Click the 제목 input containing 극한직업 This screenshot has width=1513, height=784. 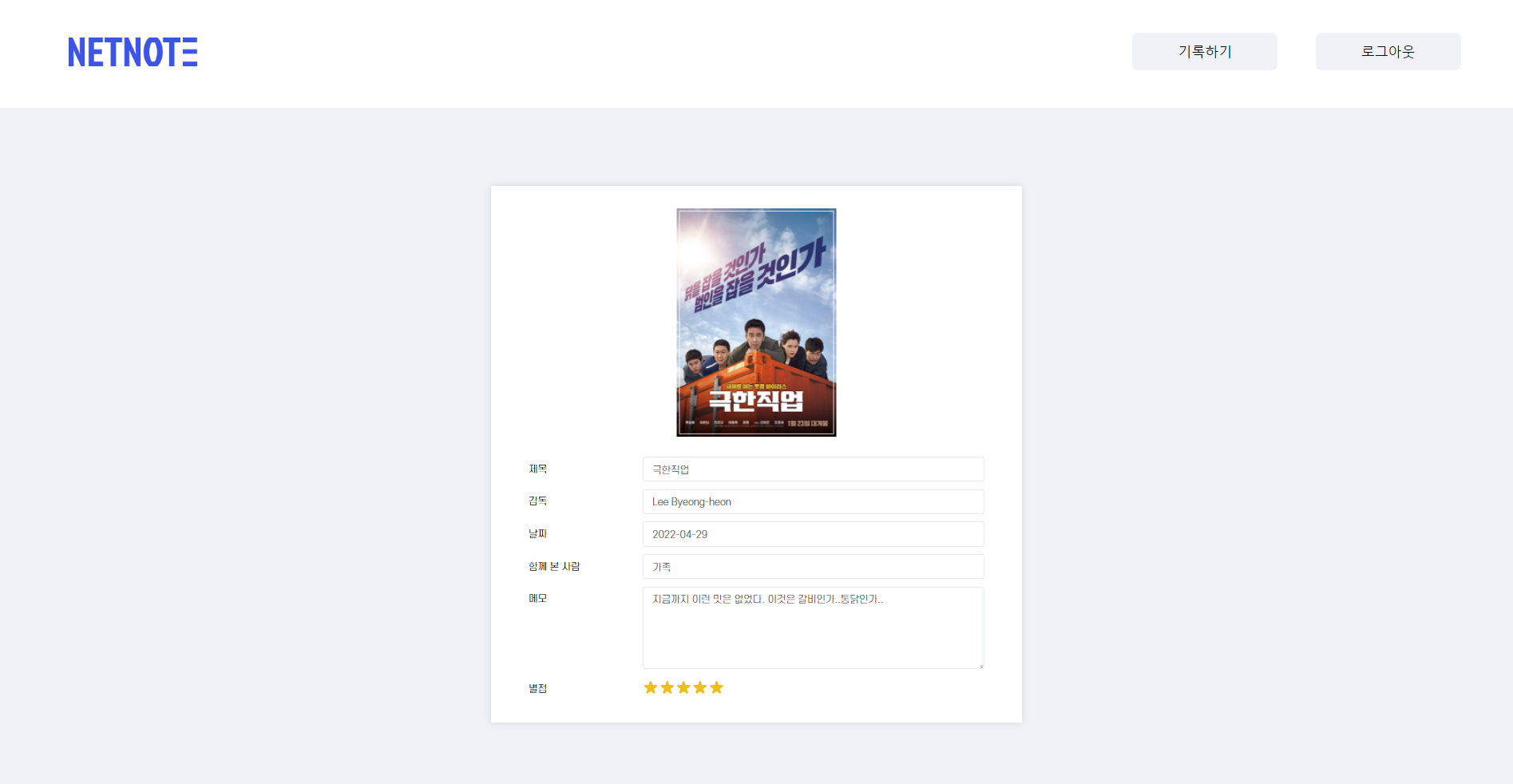(x=812, y=469)
